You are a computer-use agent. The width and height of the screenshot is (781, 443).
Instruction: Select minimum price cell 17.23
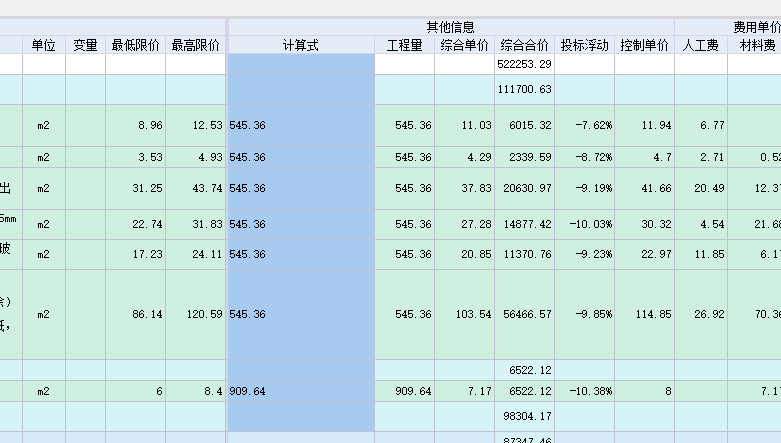[135, 254]
